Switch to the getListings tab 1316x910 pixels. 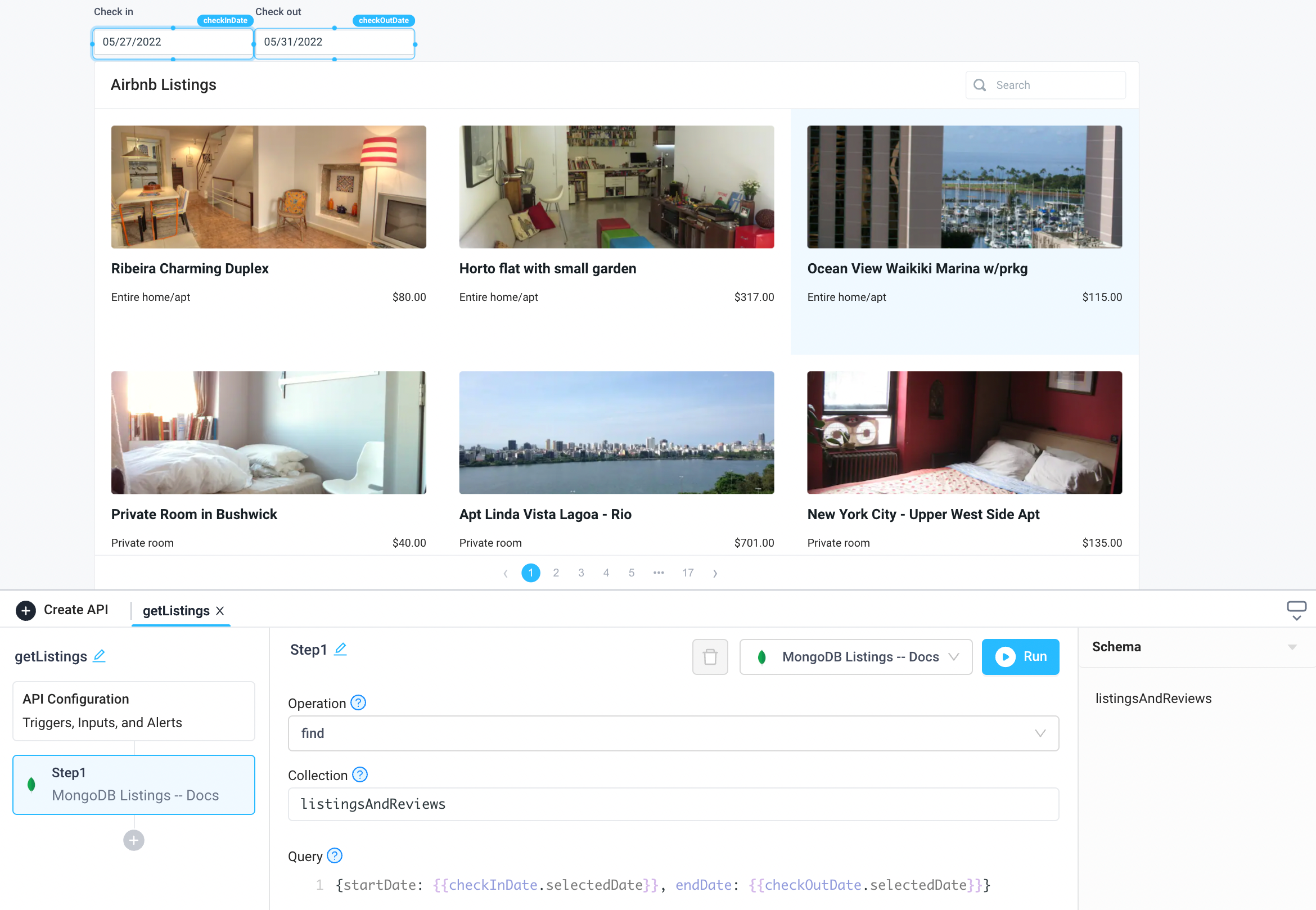pyautogui.click(x=175, y=611)
